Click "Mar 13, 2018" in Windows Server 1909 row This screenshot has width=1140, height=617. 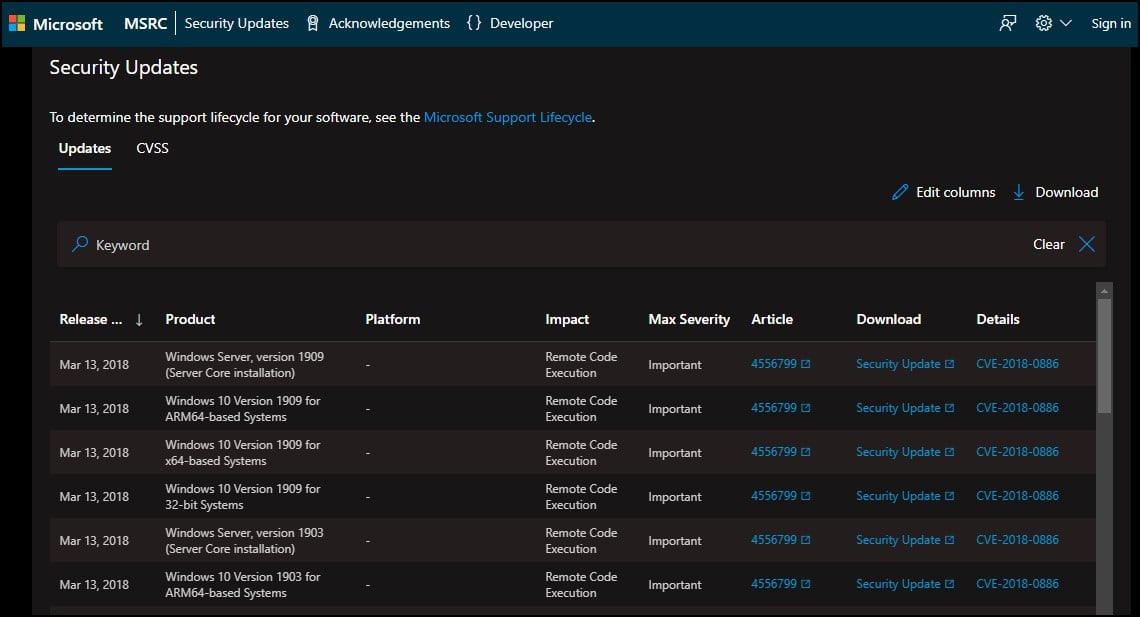tap(95, 365)
